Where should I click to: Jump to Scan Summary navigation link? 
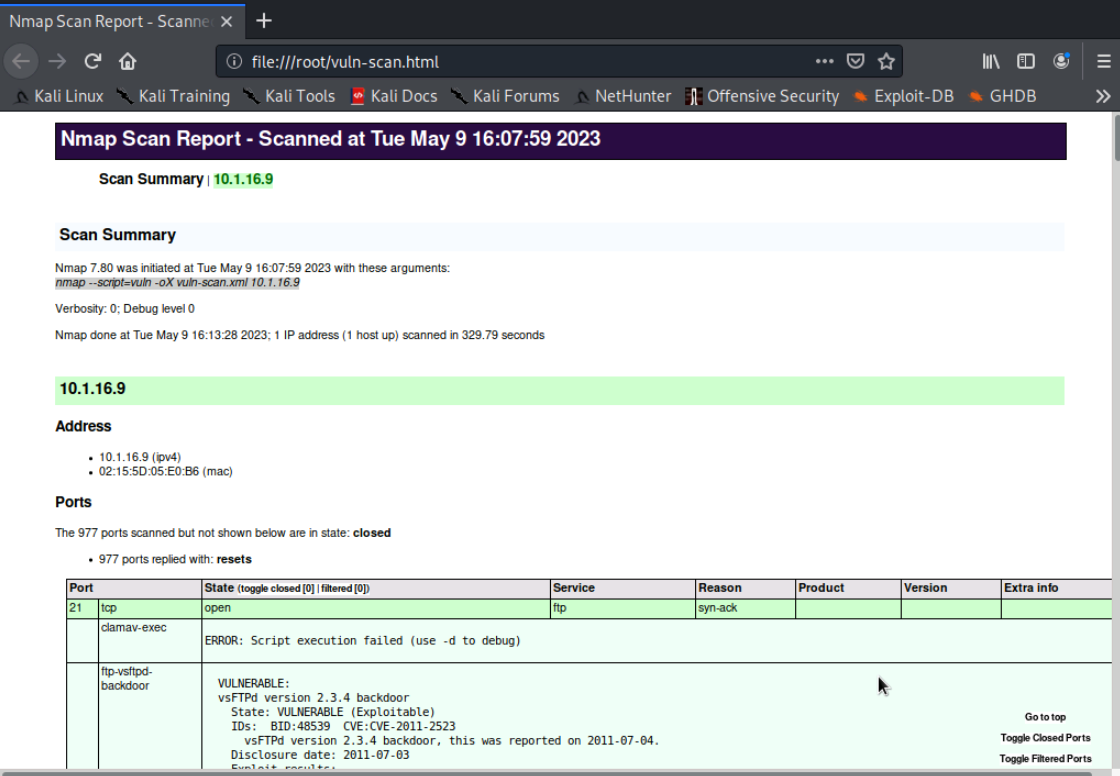(151, 179)
